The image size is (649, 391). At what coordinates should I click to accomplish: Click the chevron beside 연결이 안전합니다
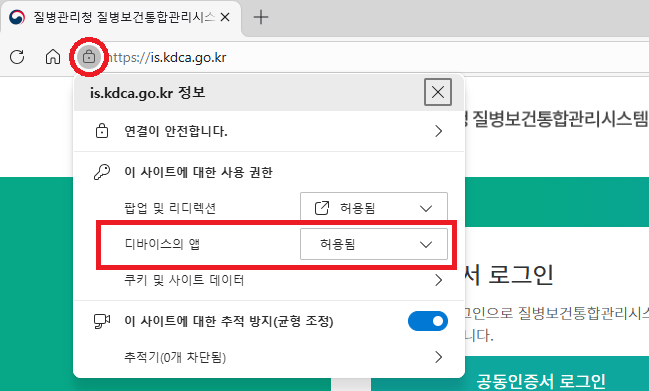[438, 131]
